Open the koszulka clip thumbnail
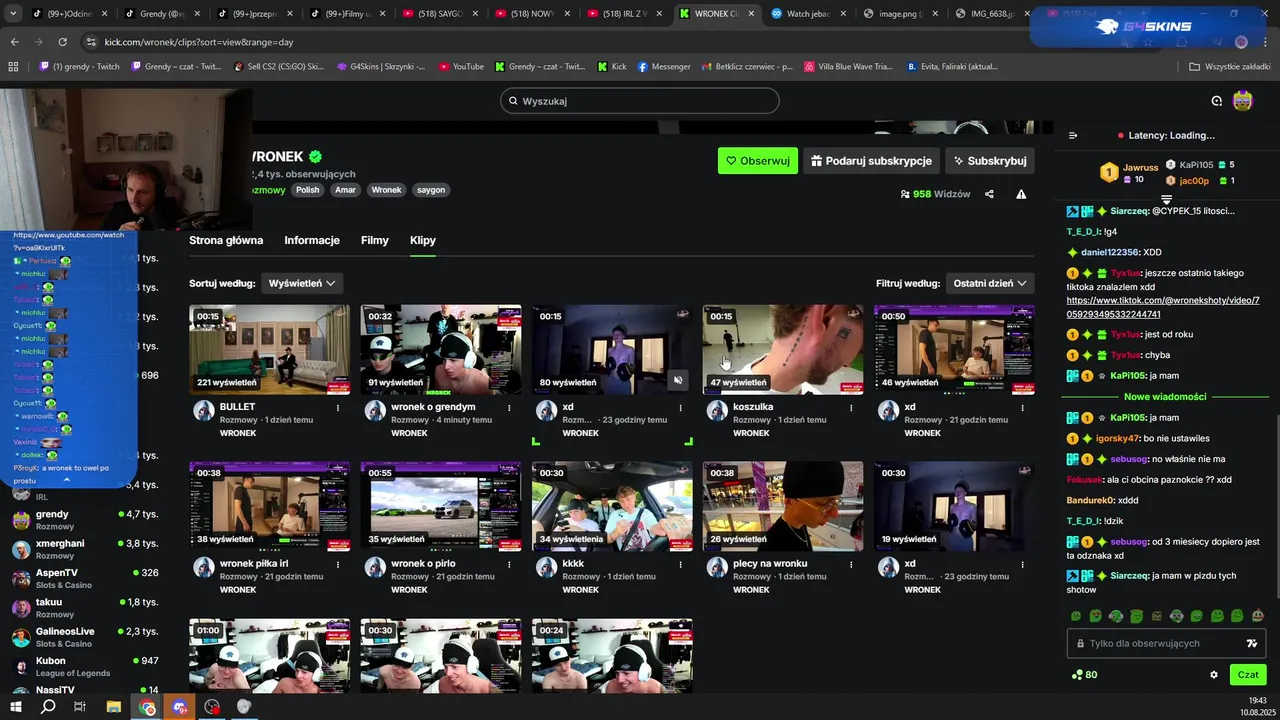The width and height of the screenshot is (1280, 720). (783, 350)
